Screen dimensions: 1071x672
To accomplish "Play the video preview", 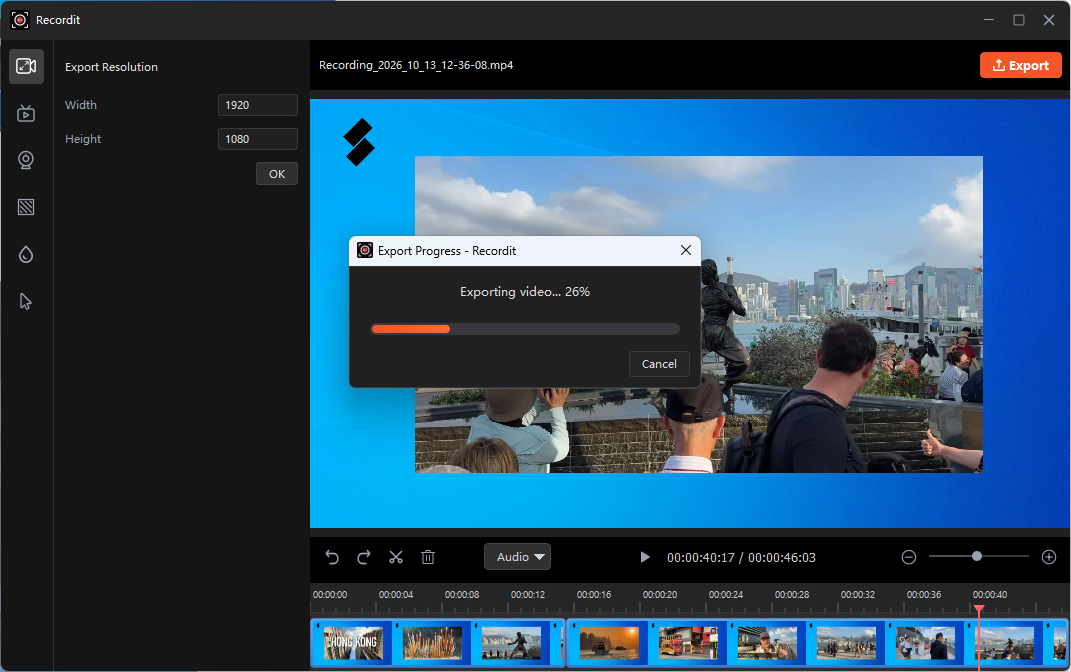I will point(645,557).
